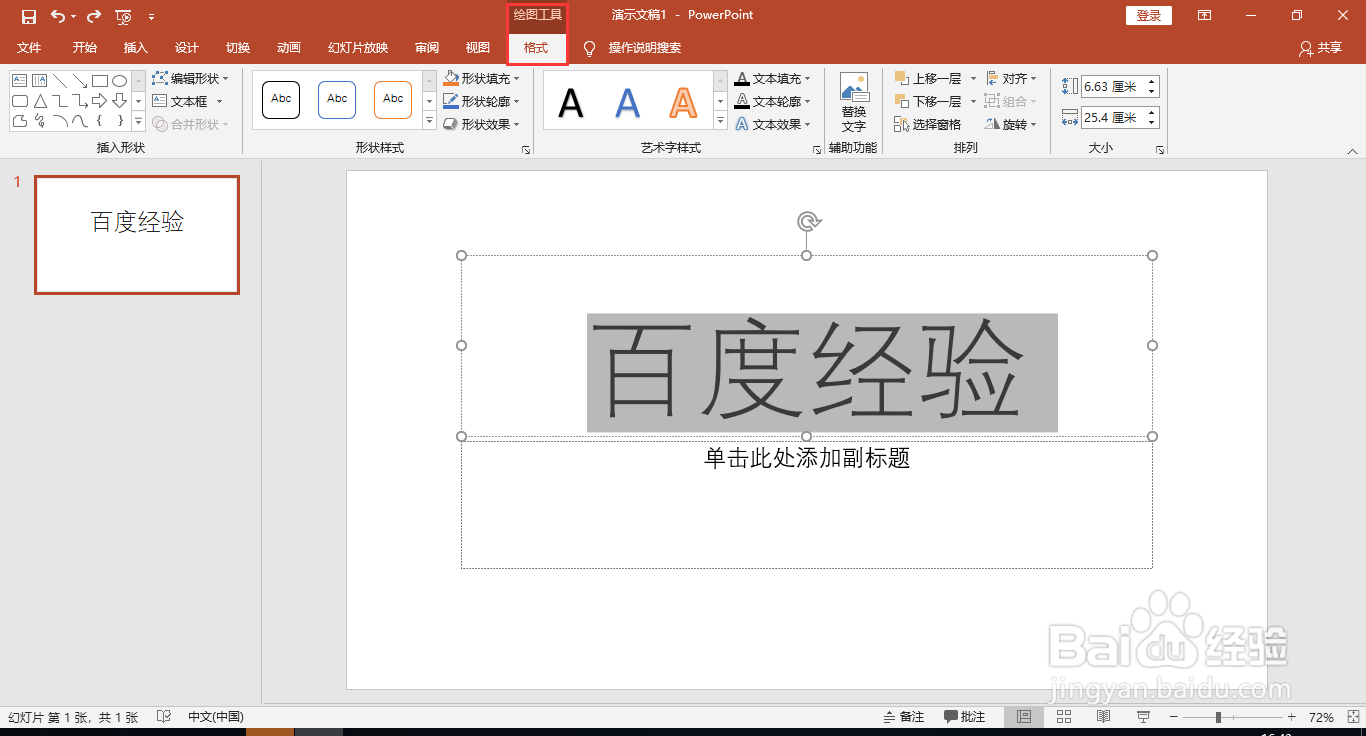Switch to the Slide Show (幻灯片放映) tab

coord(358,48)
